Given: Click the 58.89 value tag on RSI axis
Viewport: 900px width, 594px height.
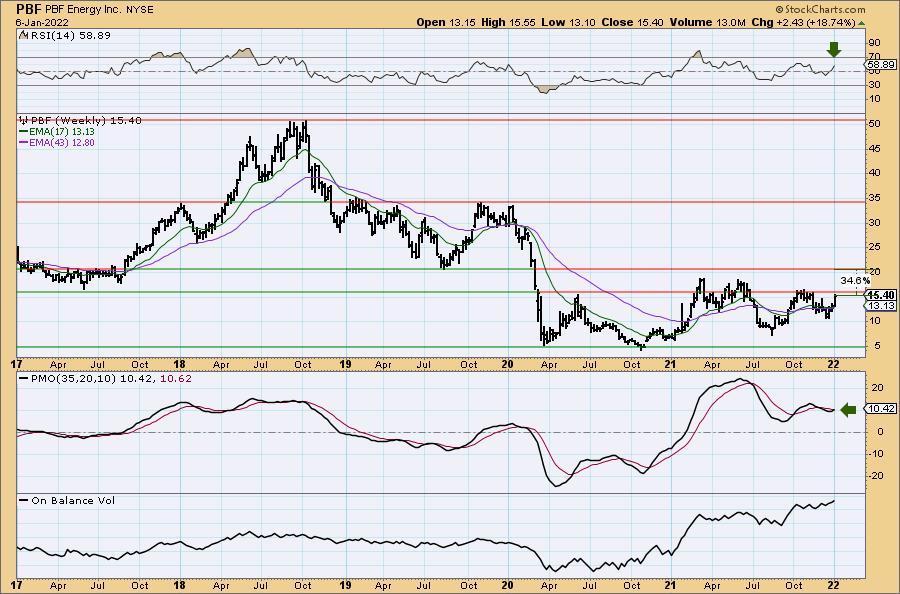Looking at the screenshot, I should point(882,64).
